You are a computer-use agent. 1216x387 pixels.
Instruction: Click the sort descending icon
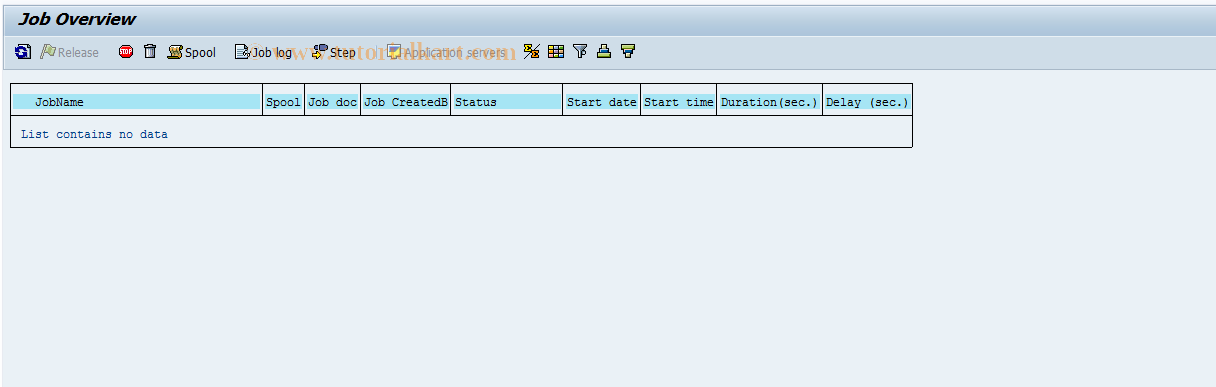tap(628, 52)
